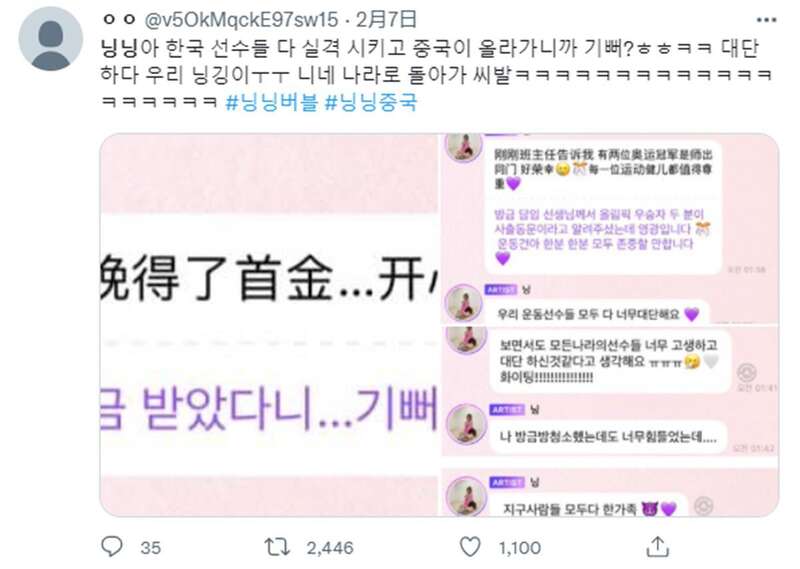The height and width of the screenshot is (569, 800).
Task: Open the #닝닝중국 hashtag
Action: click(371, 103)
